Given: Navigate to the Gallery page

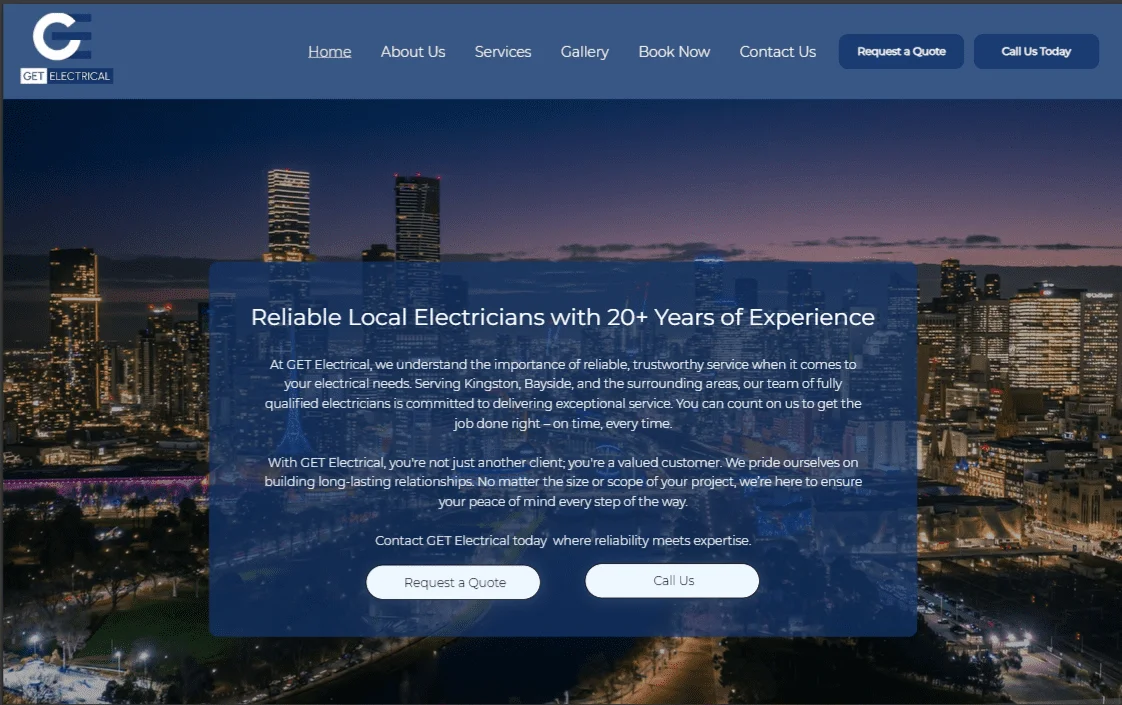Looking at the screenshot, I should (584, 52).
